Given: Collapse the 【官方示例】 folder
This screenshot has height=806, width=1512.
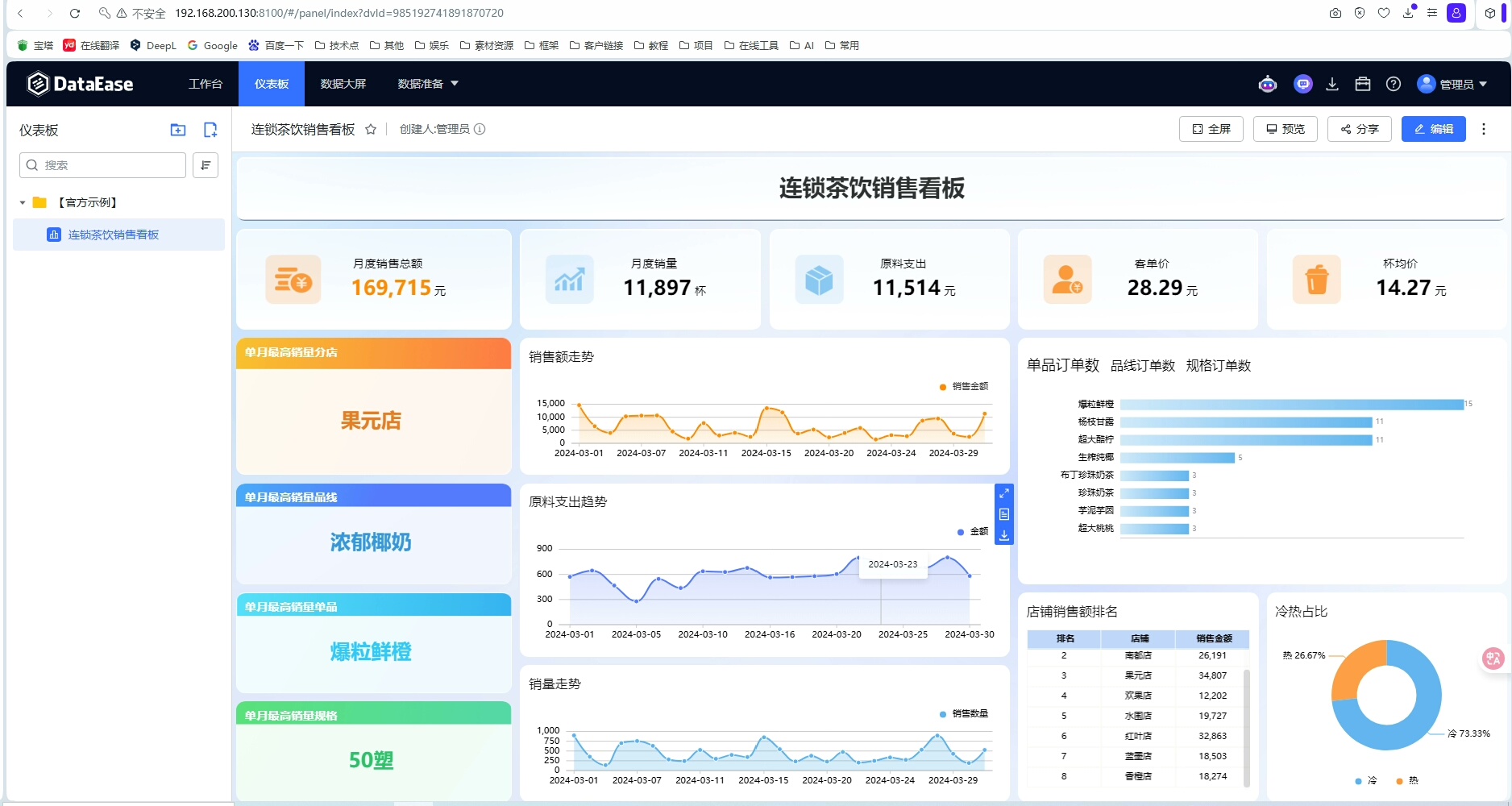Looking at the screenshot, I should pyautogui.click(x=23, y=202).
